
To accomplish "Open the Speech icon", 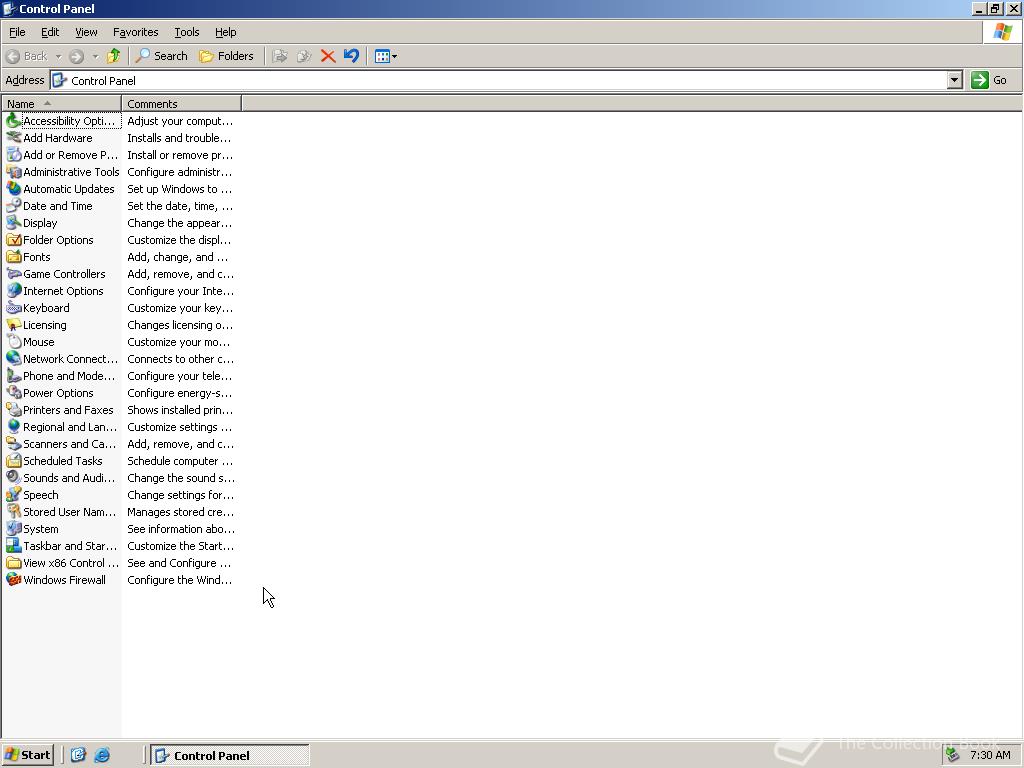I will pos(14,494).
